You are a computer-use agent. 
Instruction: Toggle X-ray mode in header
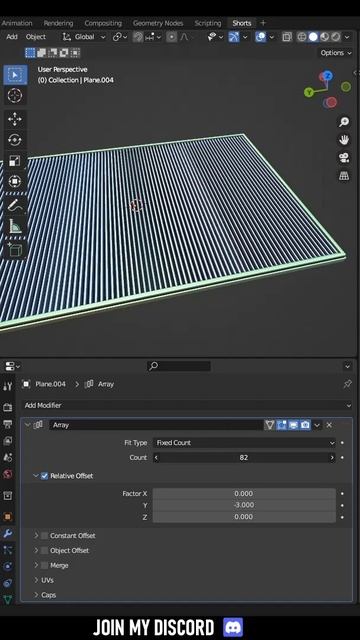[x=287, y=37]
